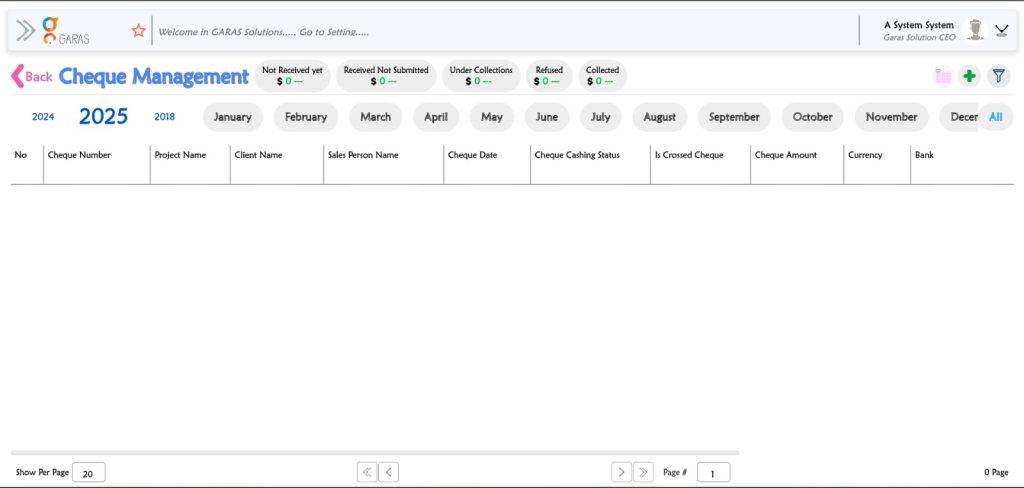The width and height of the screenshot is (1024, 488).
Task: Click the orange favorite star icon
Action: (x=139, y=31)
